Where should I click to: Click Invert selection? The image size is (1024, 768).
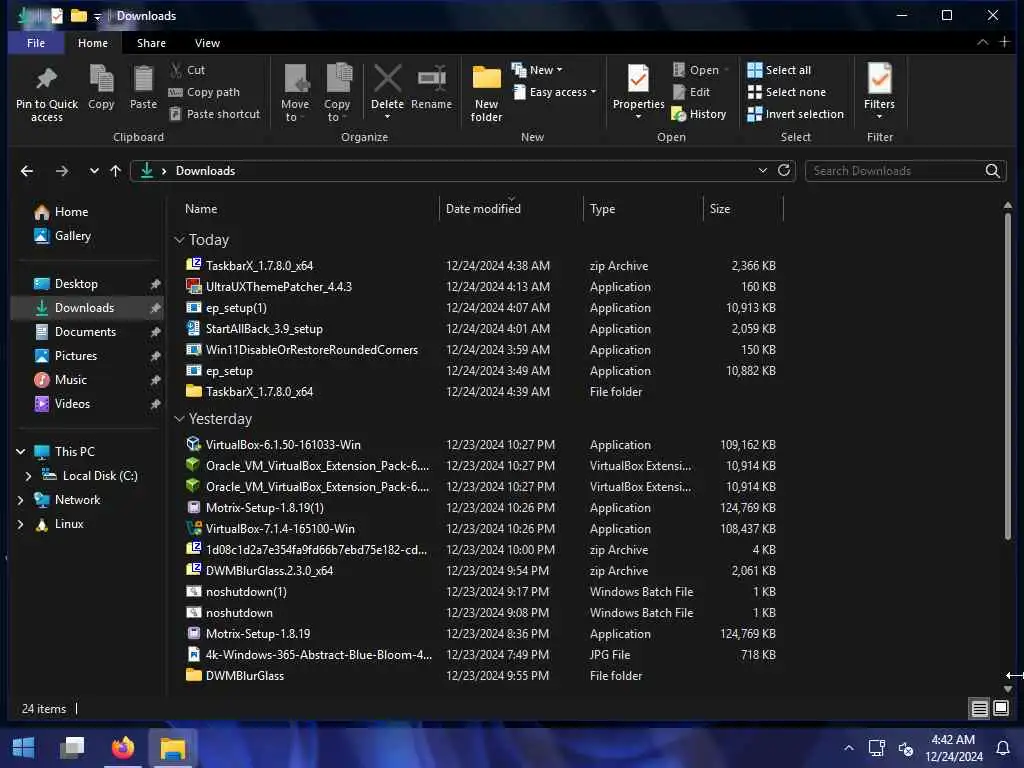795,114
